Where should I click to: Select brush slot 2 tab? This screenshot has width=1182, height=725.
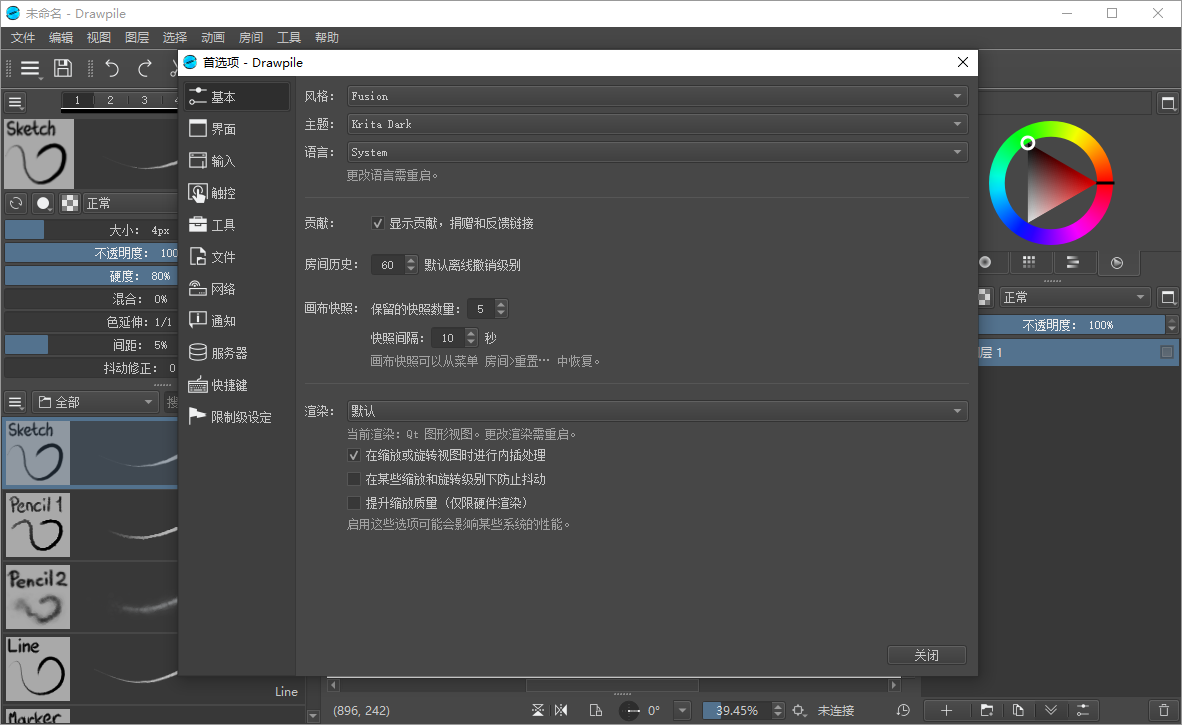(x=110, y=100)
